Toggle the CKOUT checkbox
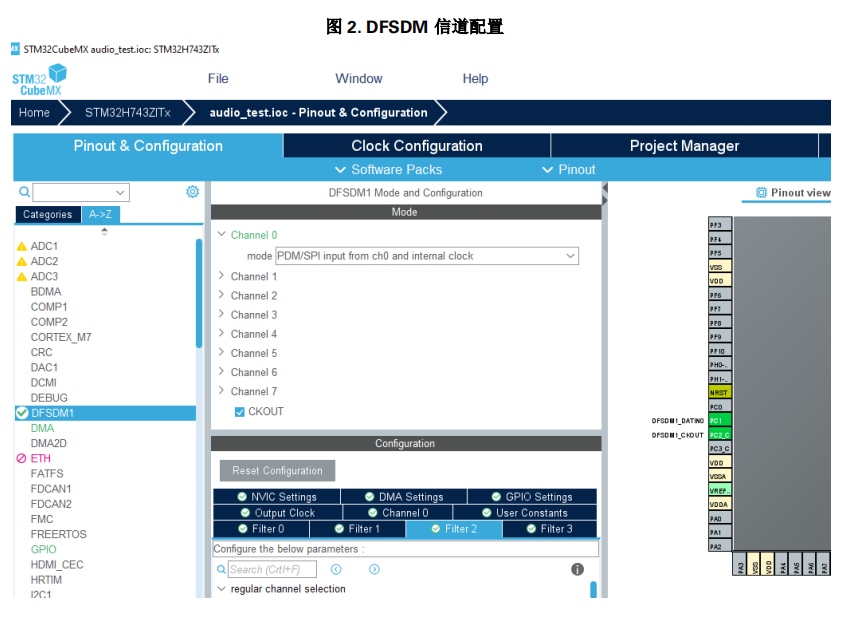The width and height of the screenshot is (854, 622). click(240, 412)
